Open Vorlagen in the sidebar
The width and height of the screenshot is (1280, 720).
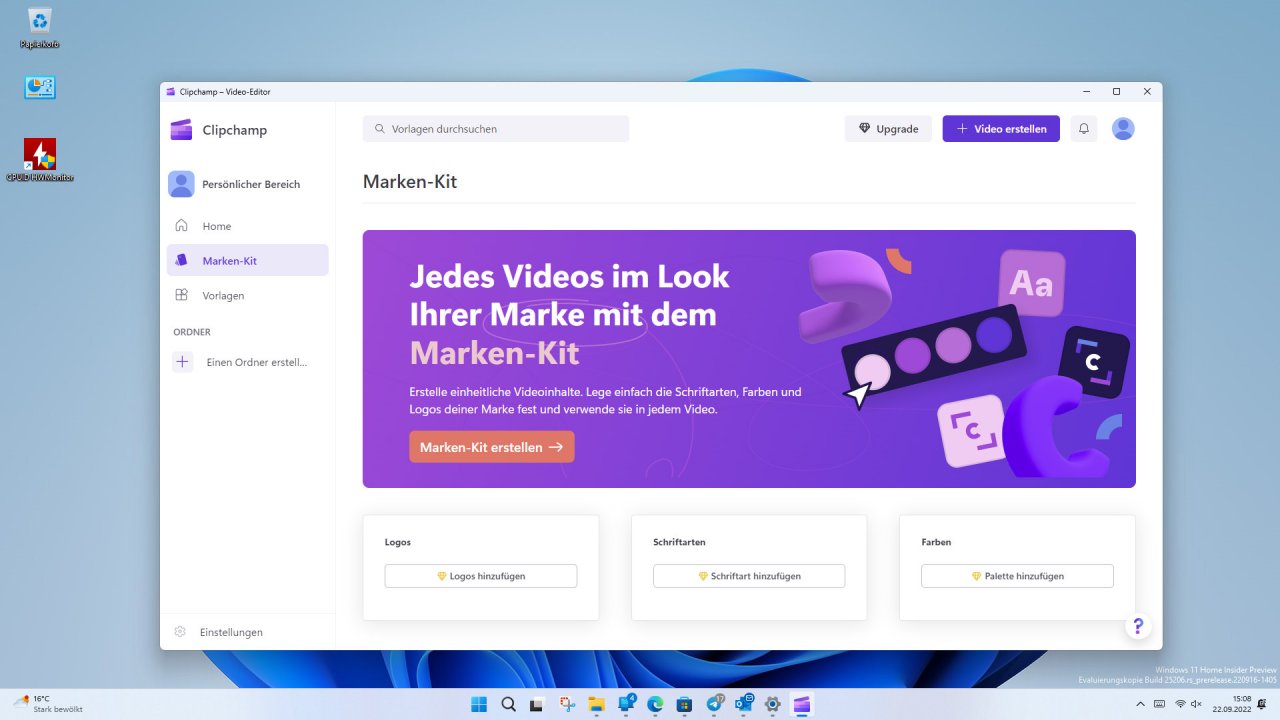[x=247, y=295]
